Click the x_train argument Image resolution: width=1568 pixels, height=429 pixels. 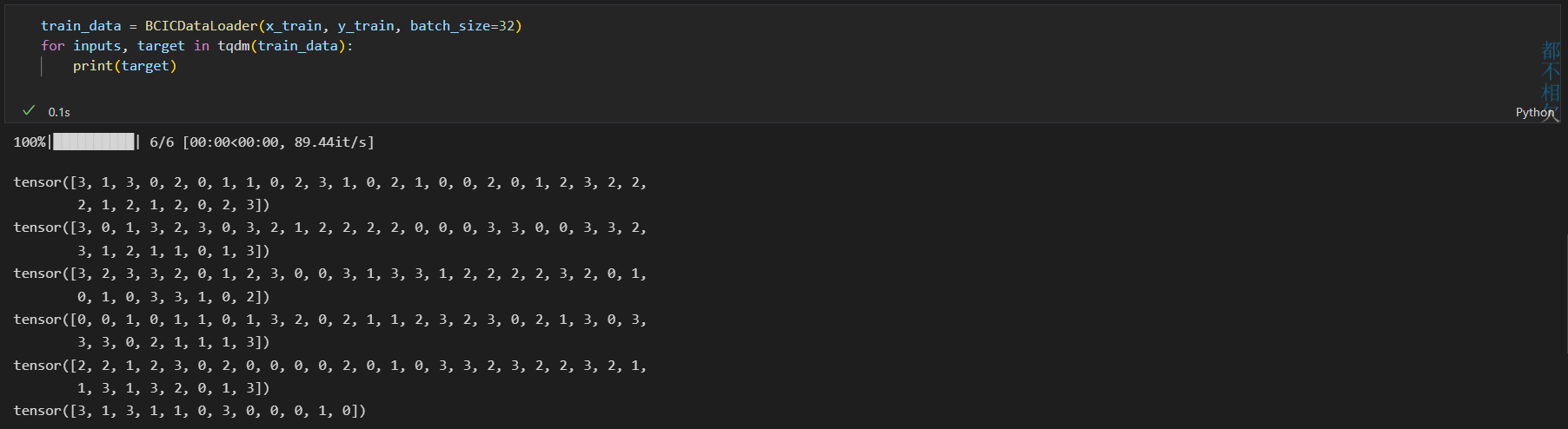click(294, 26)
